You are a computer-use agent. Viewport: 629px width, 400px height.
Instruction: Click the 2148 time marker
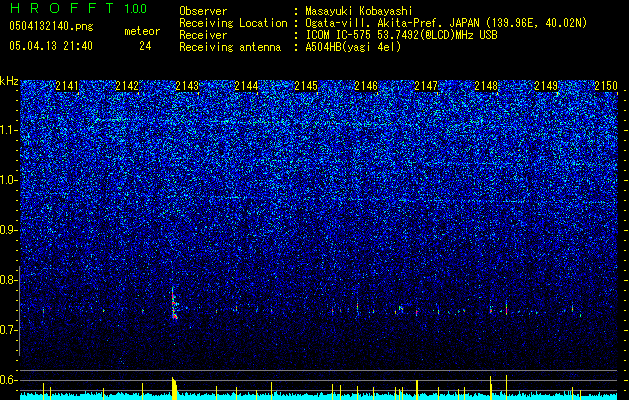tap(486, 85)
